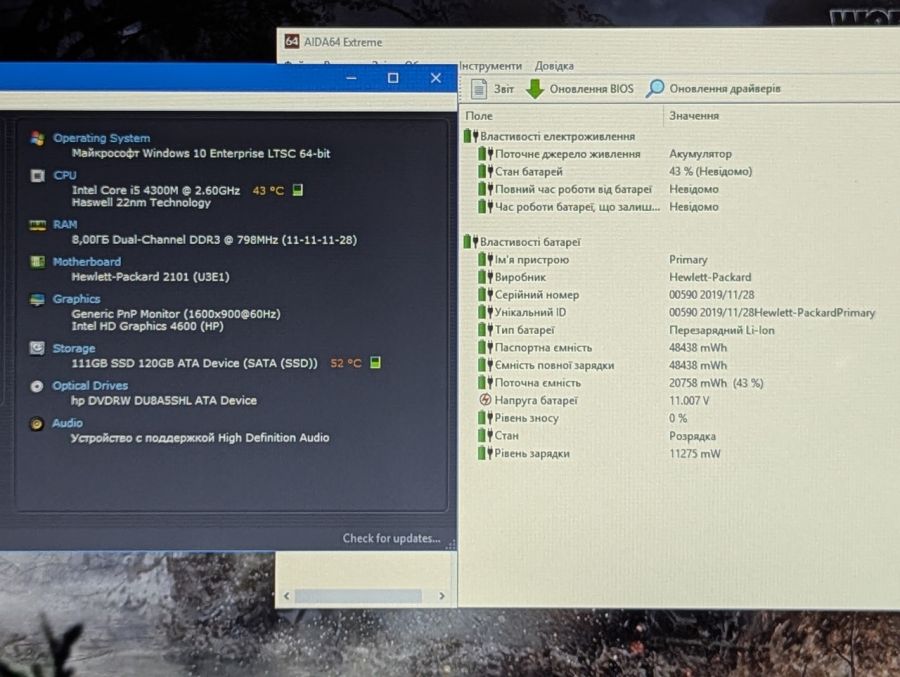Click the Звіт report toolbar button
This screenshot has width=900, height=677.
tap(492, 88)
